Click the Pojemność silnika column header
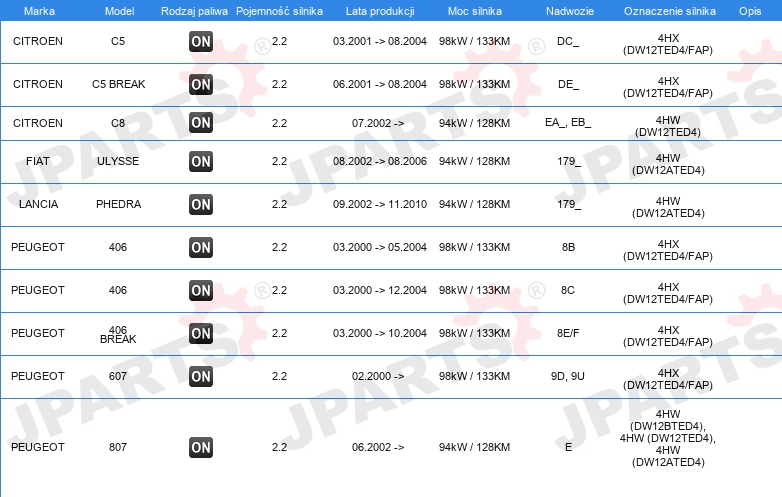This screenshot has height=497, width=782. [x=279, y=11]
